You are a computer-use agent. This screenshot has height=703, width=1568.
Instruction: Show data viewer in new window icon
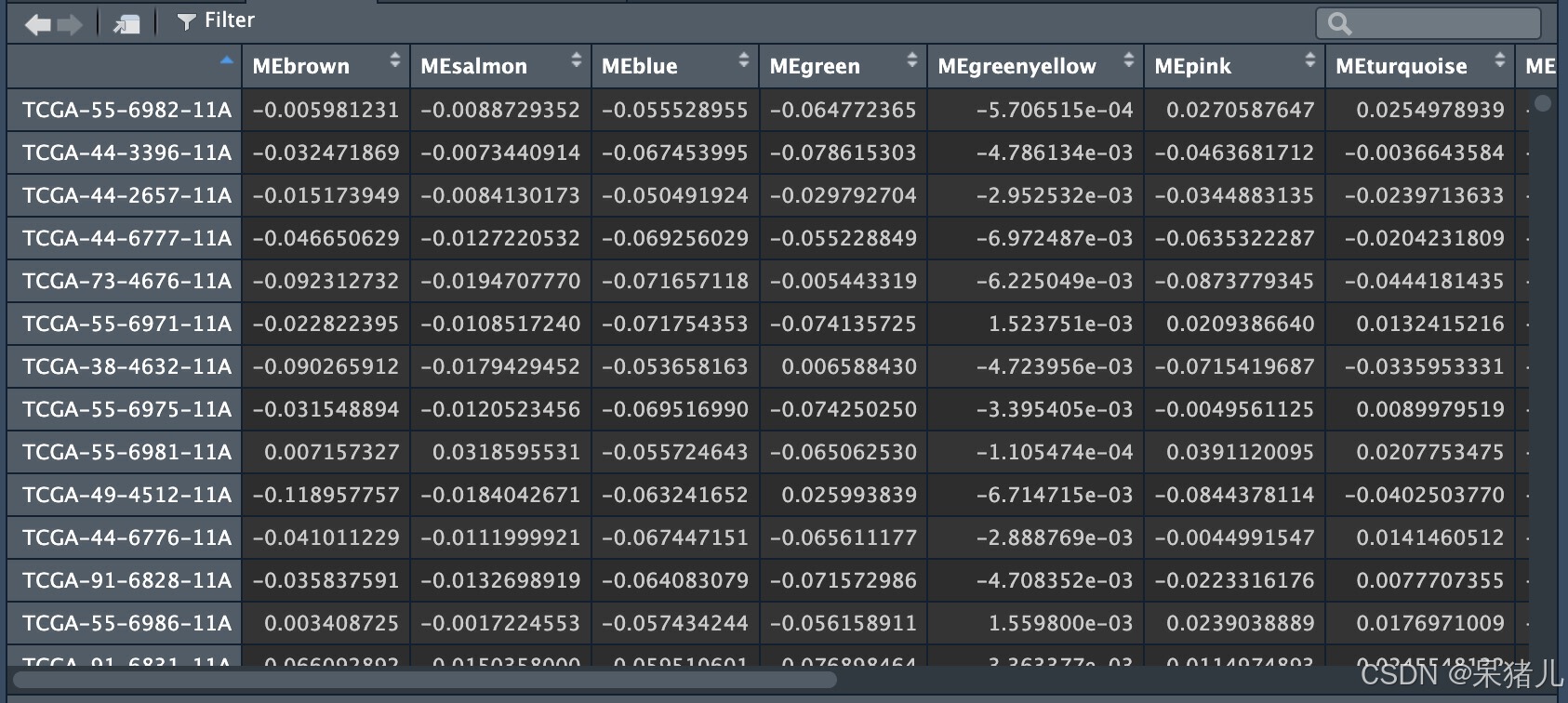pos(126,24)
